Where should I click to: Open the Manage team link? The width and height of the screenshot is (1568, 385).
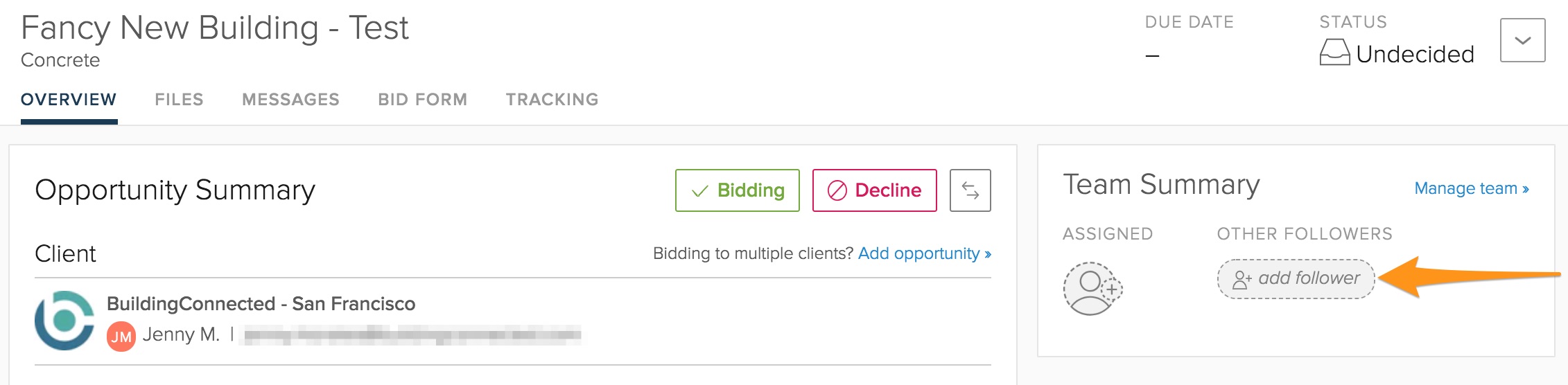click(1471, 188)
